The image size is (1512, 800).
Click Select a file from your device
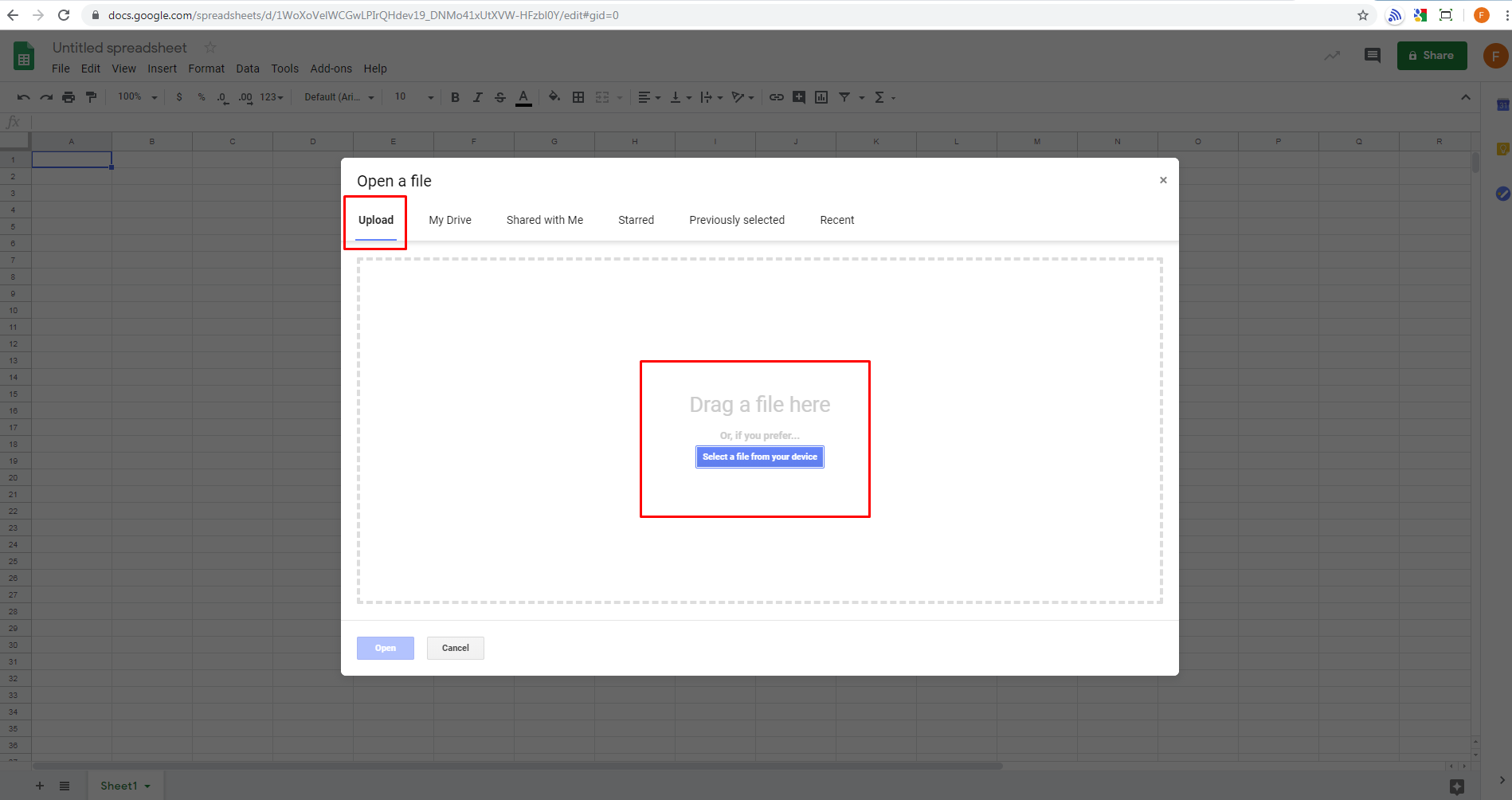[x=759, y=457]
